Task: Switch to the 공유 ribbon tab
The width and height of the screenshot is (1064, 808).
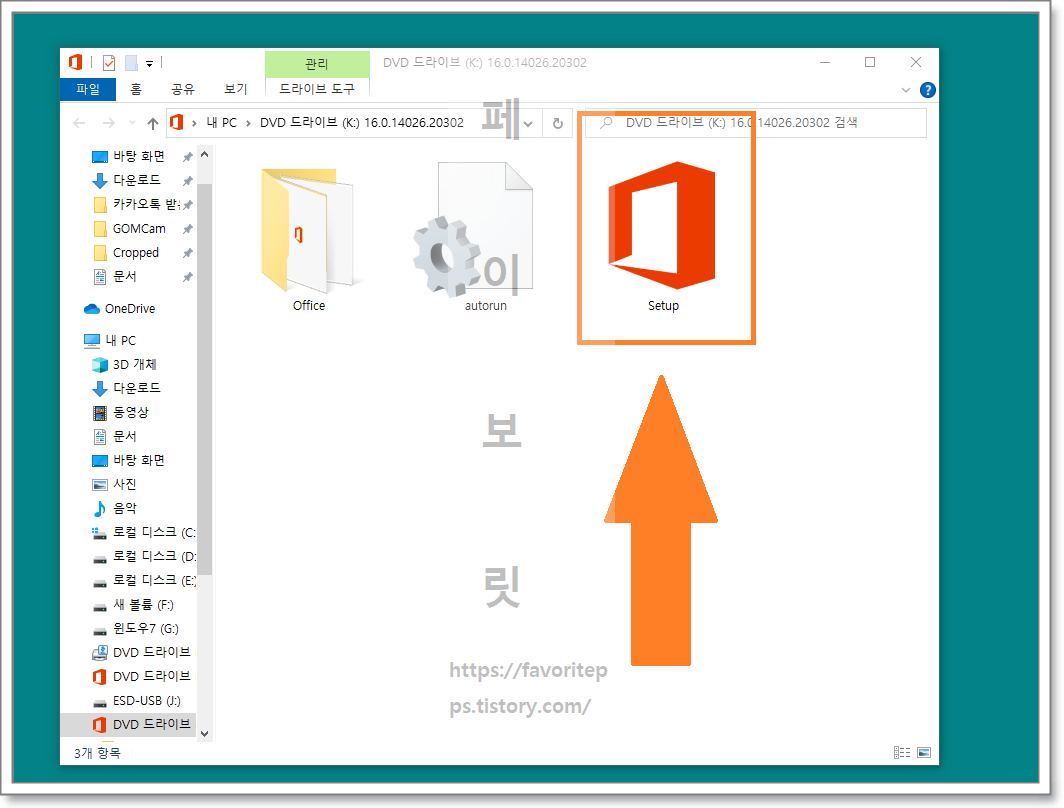Action: [x=183, y=89]
